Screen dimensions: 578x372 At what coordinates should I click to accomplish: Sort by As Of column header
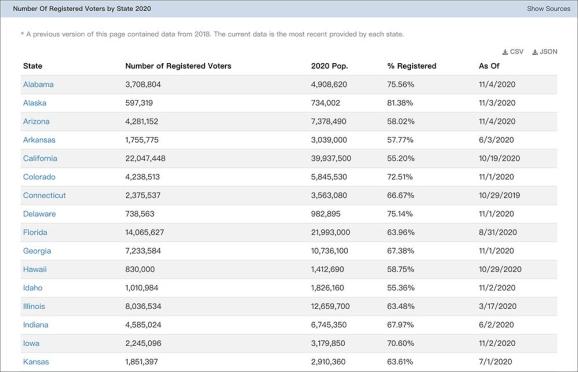[489, 66]
